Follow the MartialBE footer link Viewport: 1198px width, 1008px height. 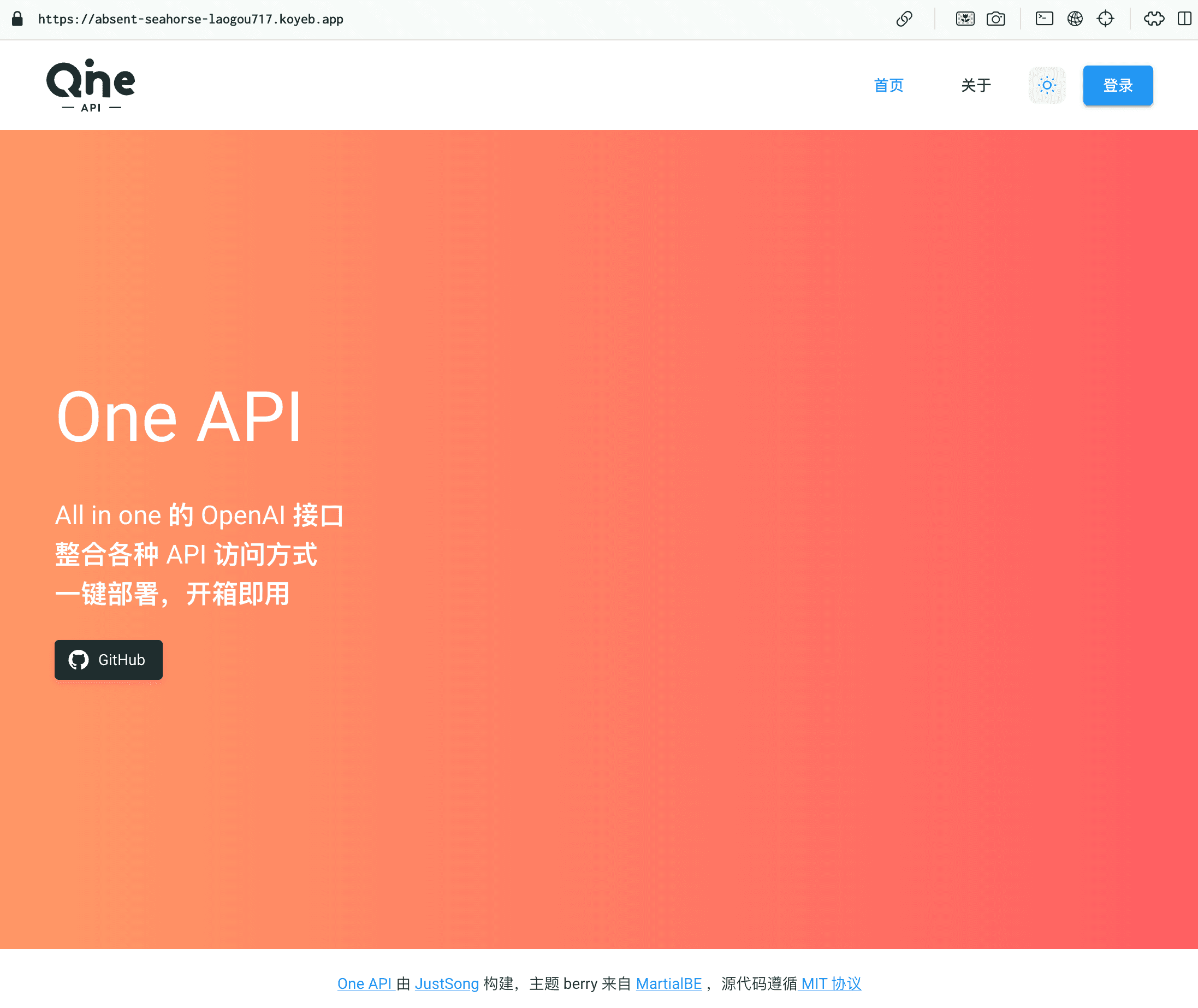coord(668,983)
